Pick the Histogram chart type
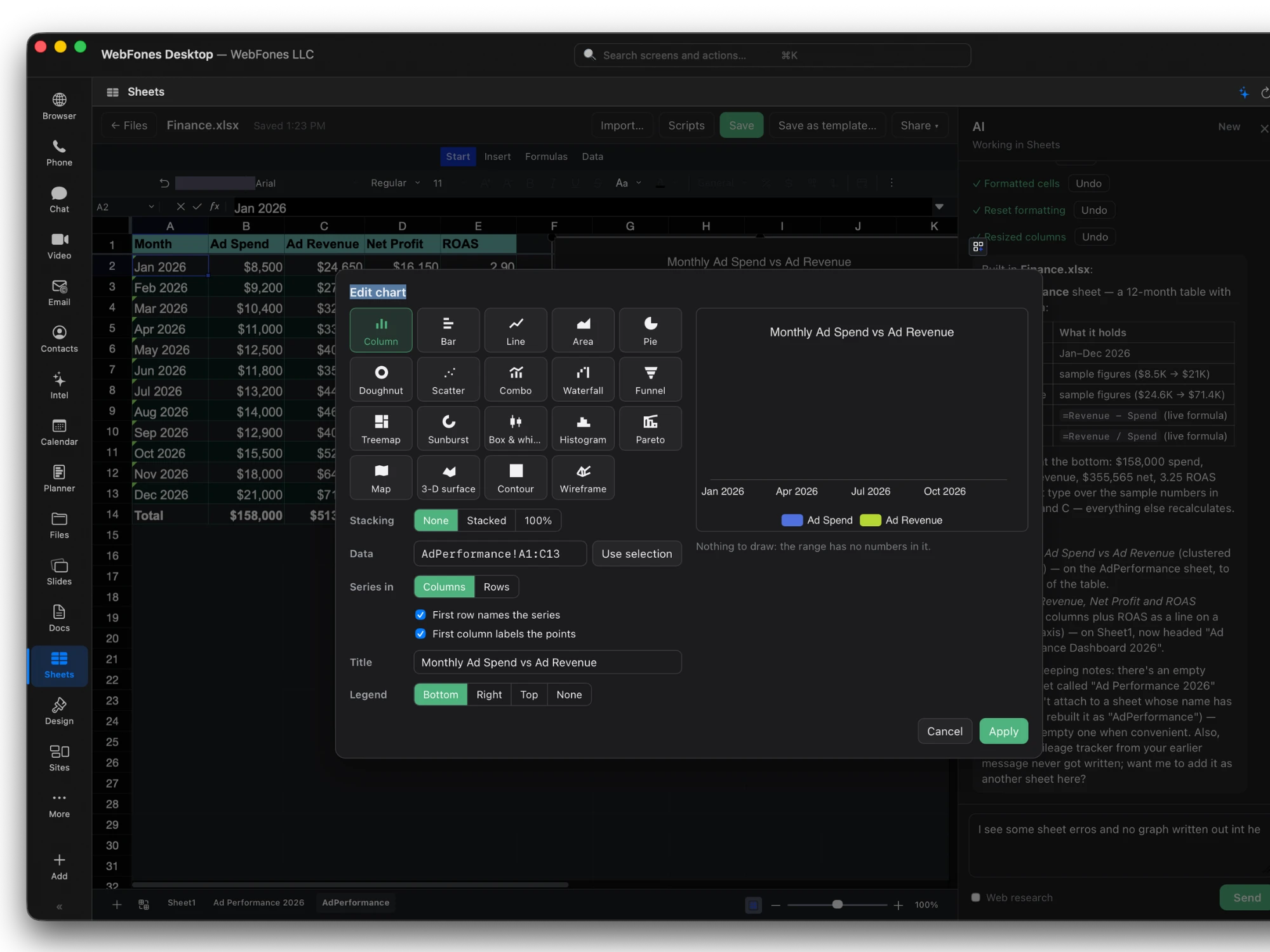Viewport: 1270px width, 952px height. click(x=582, y=428)
